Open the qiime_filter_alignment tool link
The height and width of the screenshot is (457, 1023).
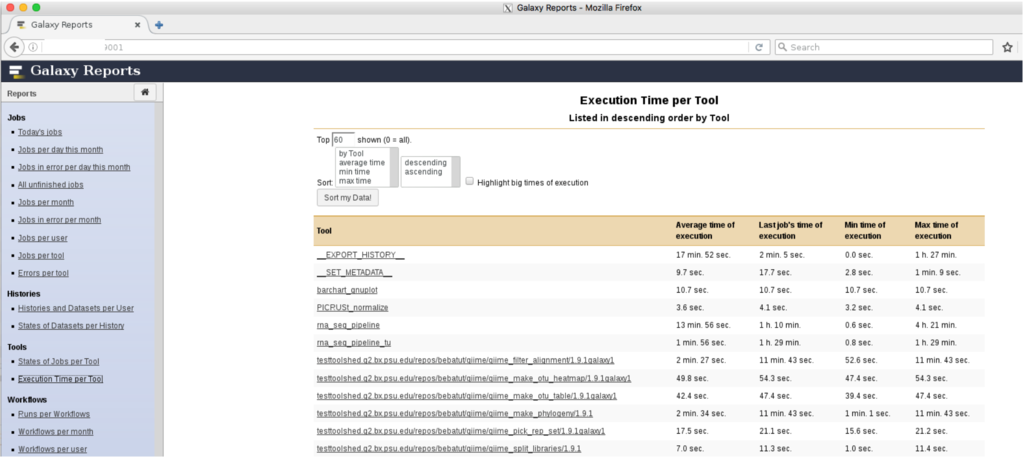tap(465, 360)
